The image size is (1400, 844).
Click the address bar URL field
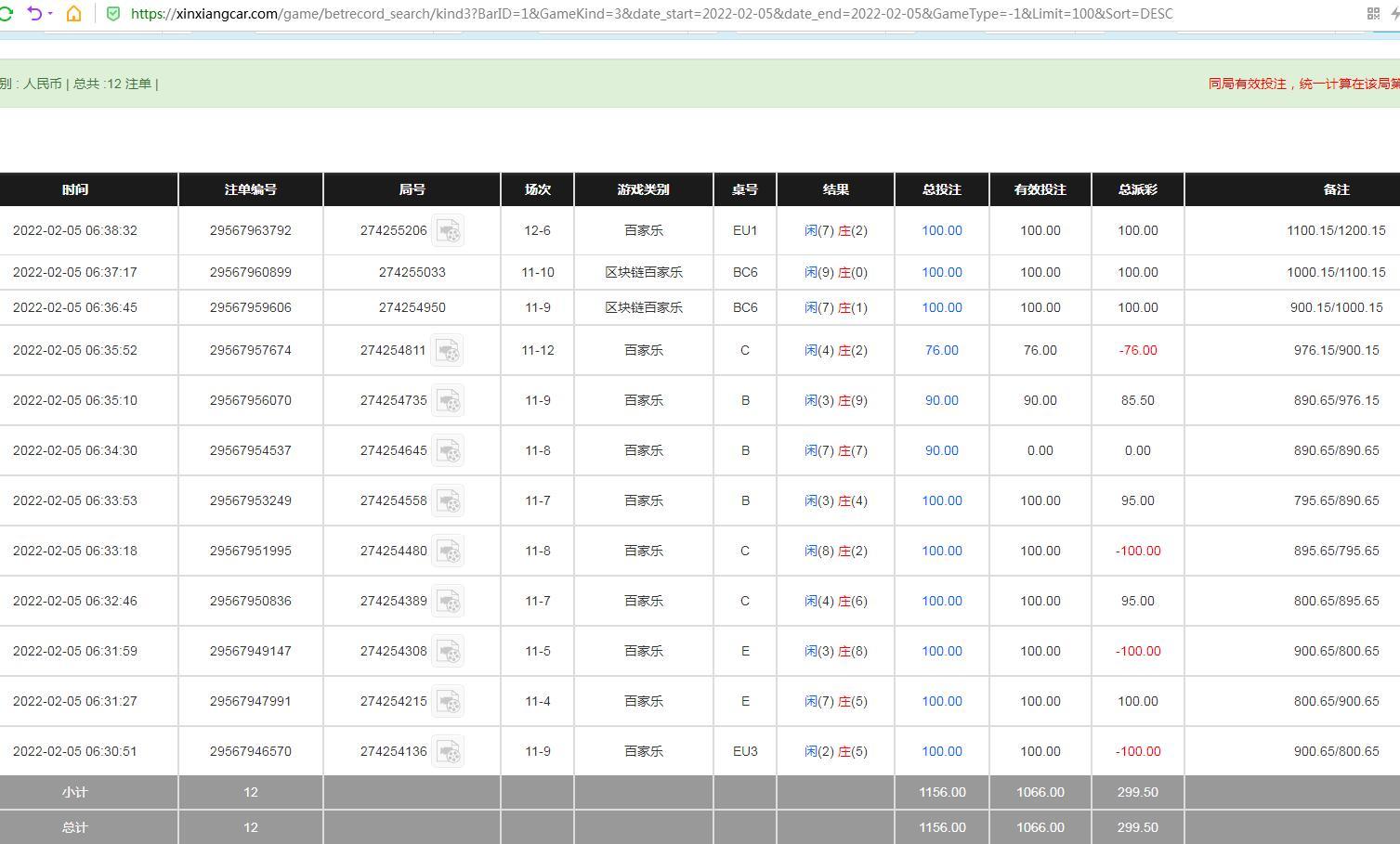pyautogui.click(x=650, y=14)
